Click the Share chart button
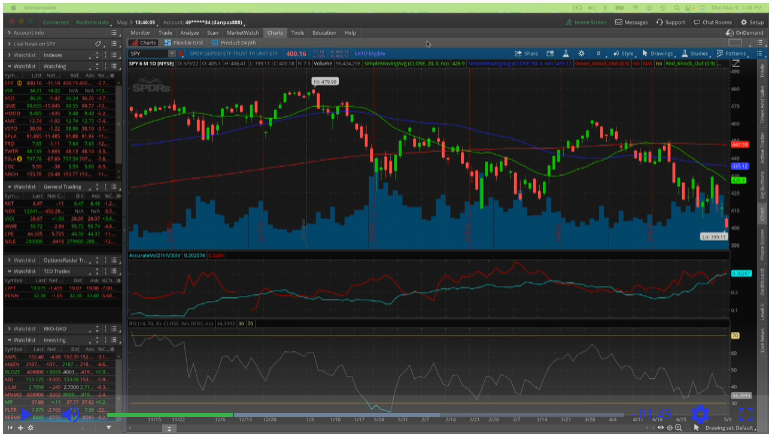Image resolution: width=775 pixels, height=437 pixels. (526, 53)
